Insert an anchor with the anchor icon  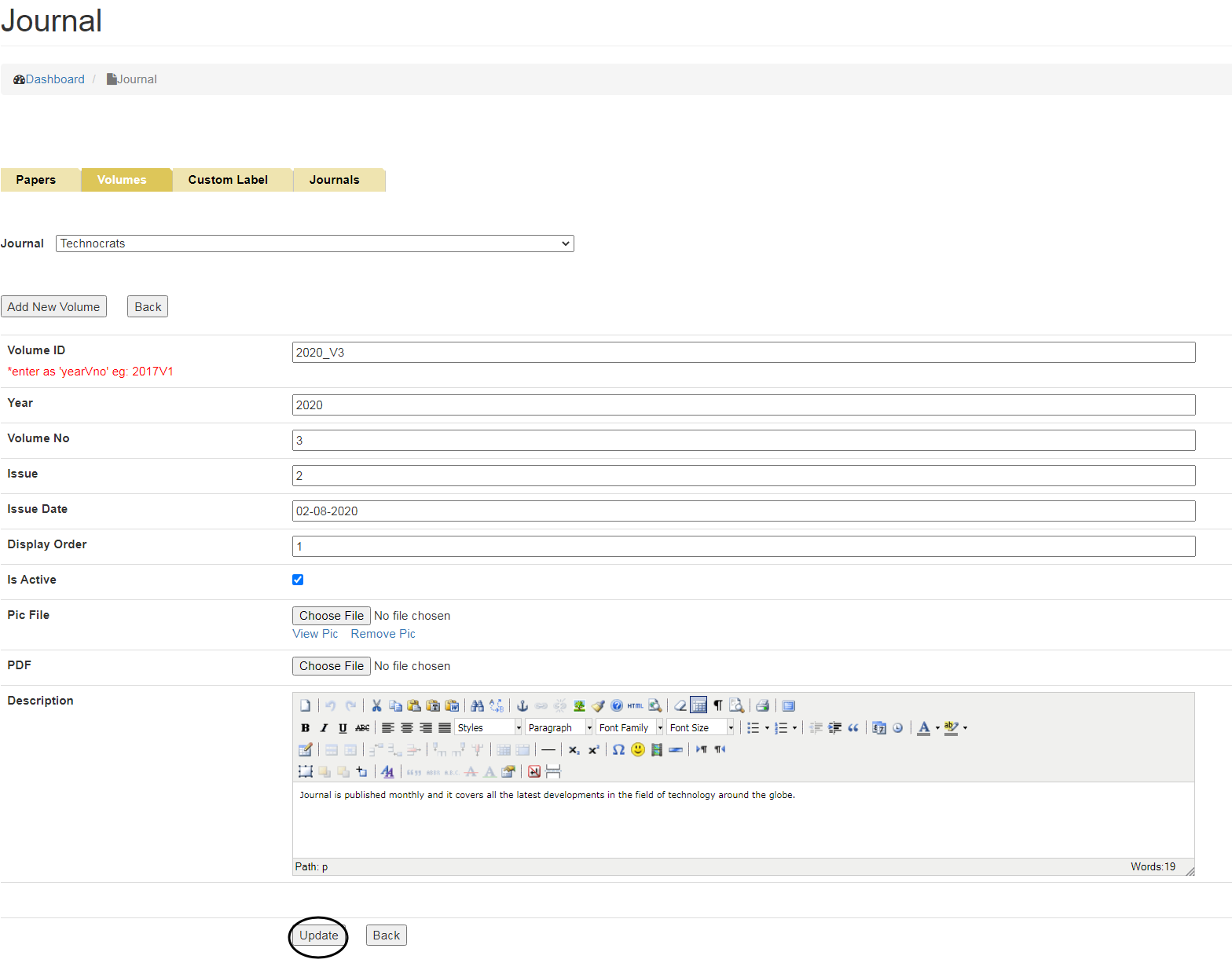(x=522, y=706)
